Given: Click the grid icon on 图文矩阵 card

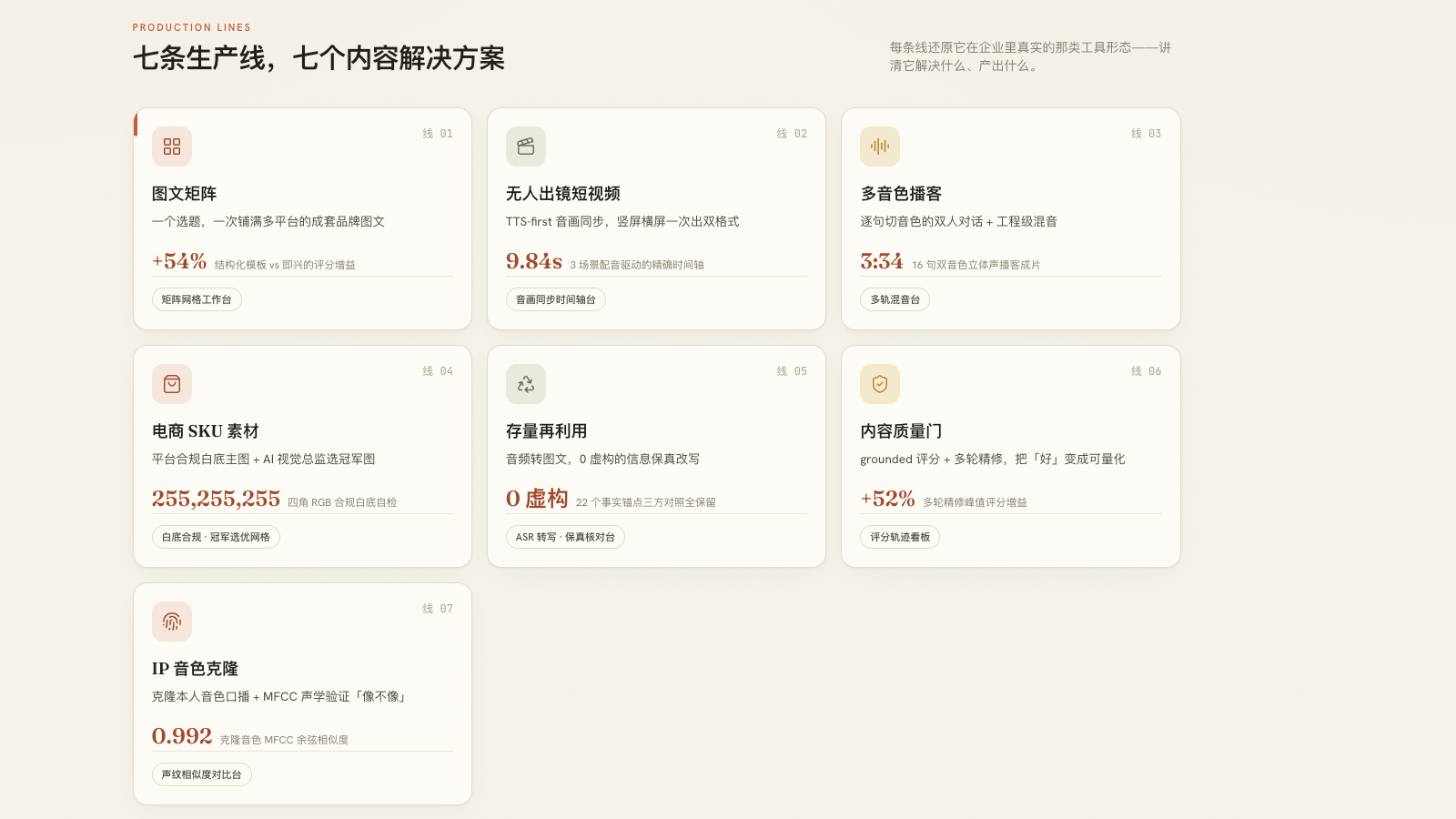Looking at the screenshot, I should point(172,147).
